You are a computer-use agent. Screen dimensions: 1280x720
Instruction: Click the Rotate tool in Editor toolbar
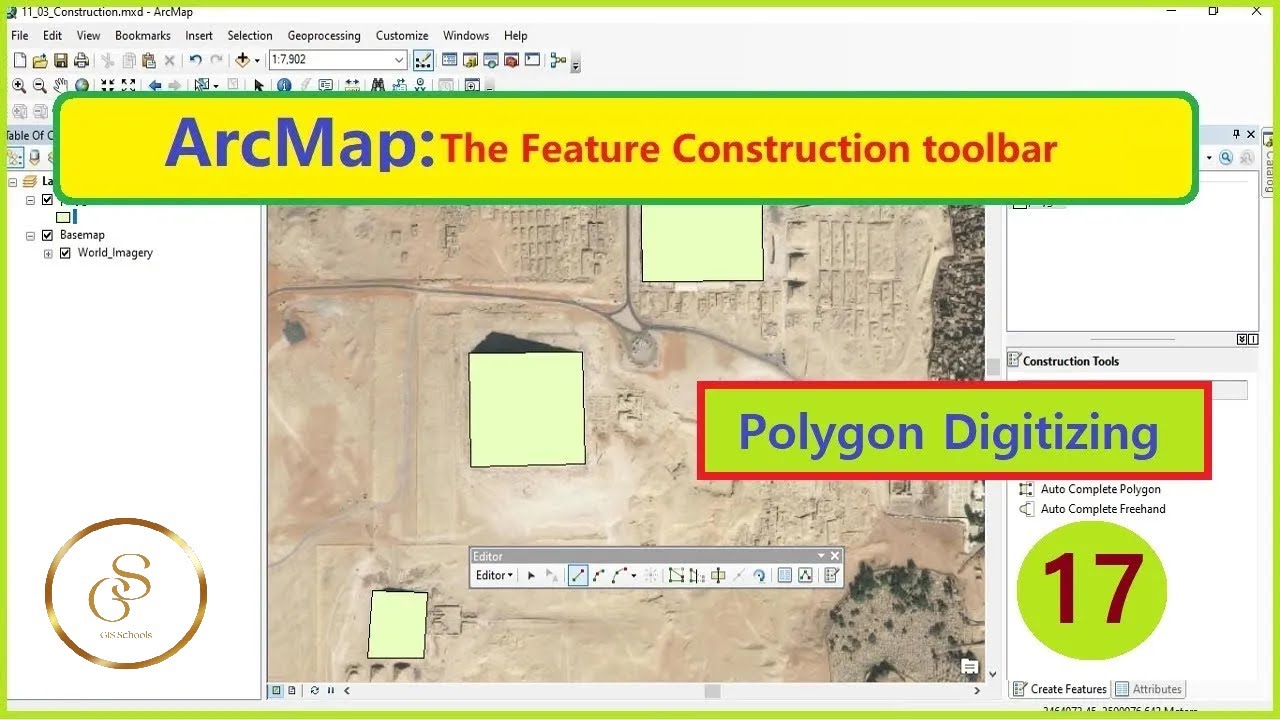759,575
